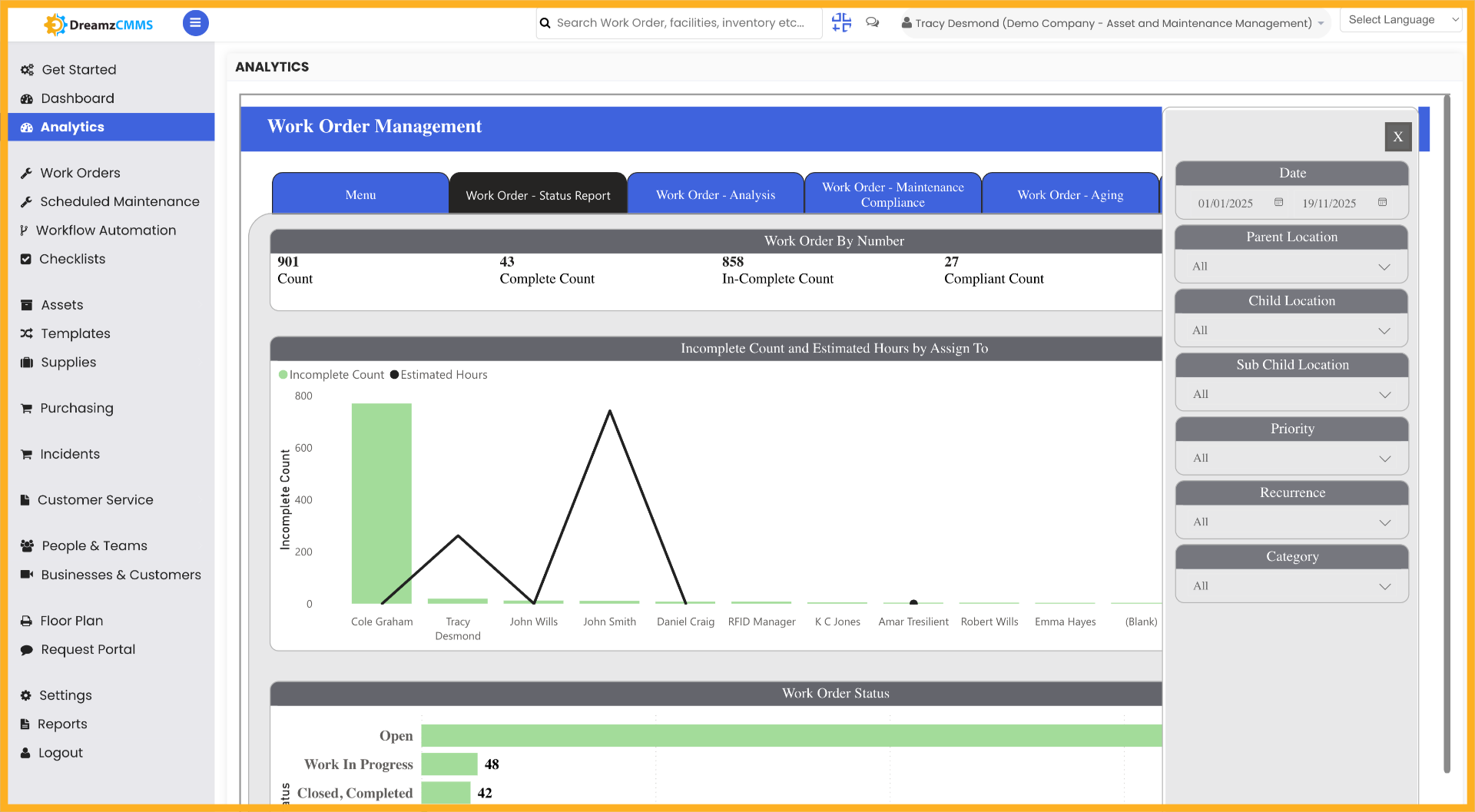Open the Reports sidebar link
This screenshot has height=812, width=1475.
pos(62,724)
